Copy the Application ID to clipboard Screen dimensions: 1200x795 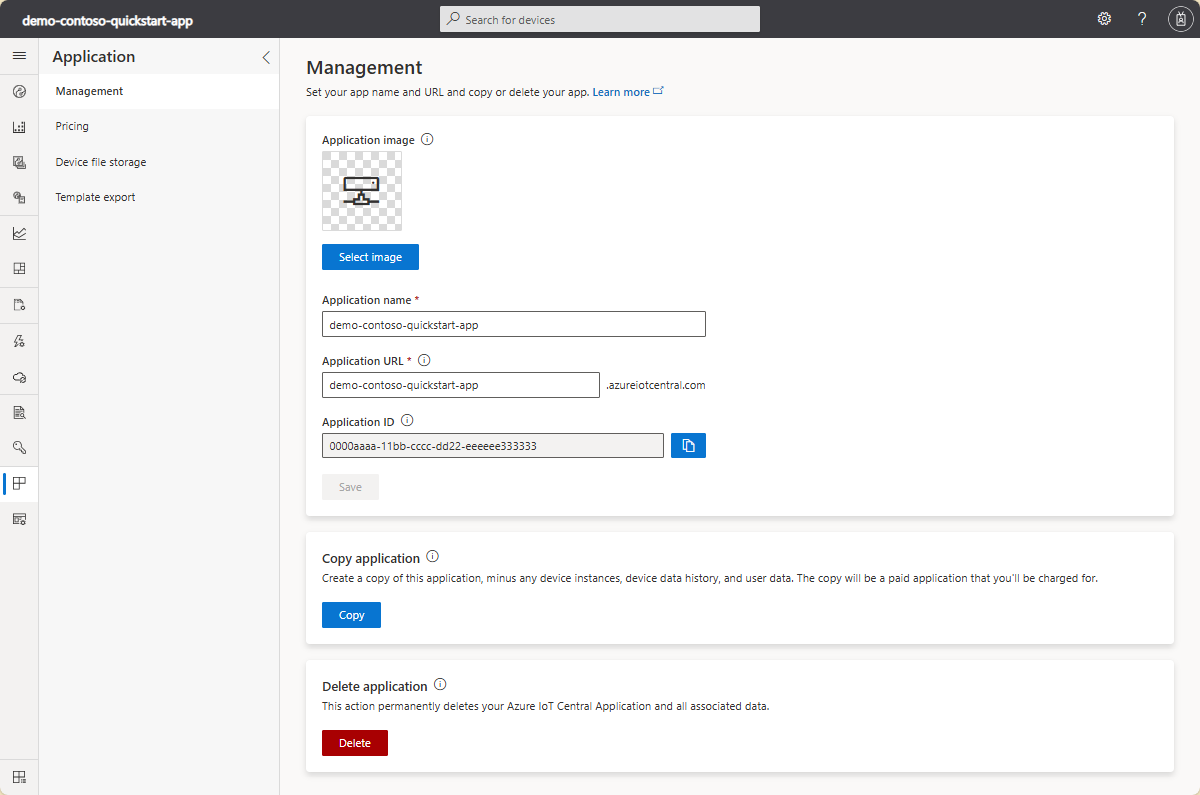click(688, 446)
